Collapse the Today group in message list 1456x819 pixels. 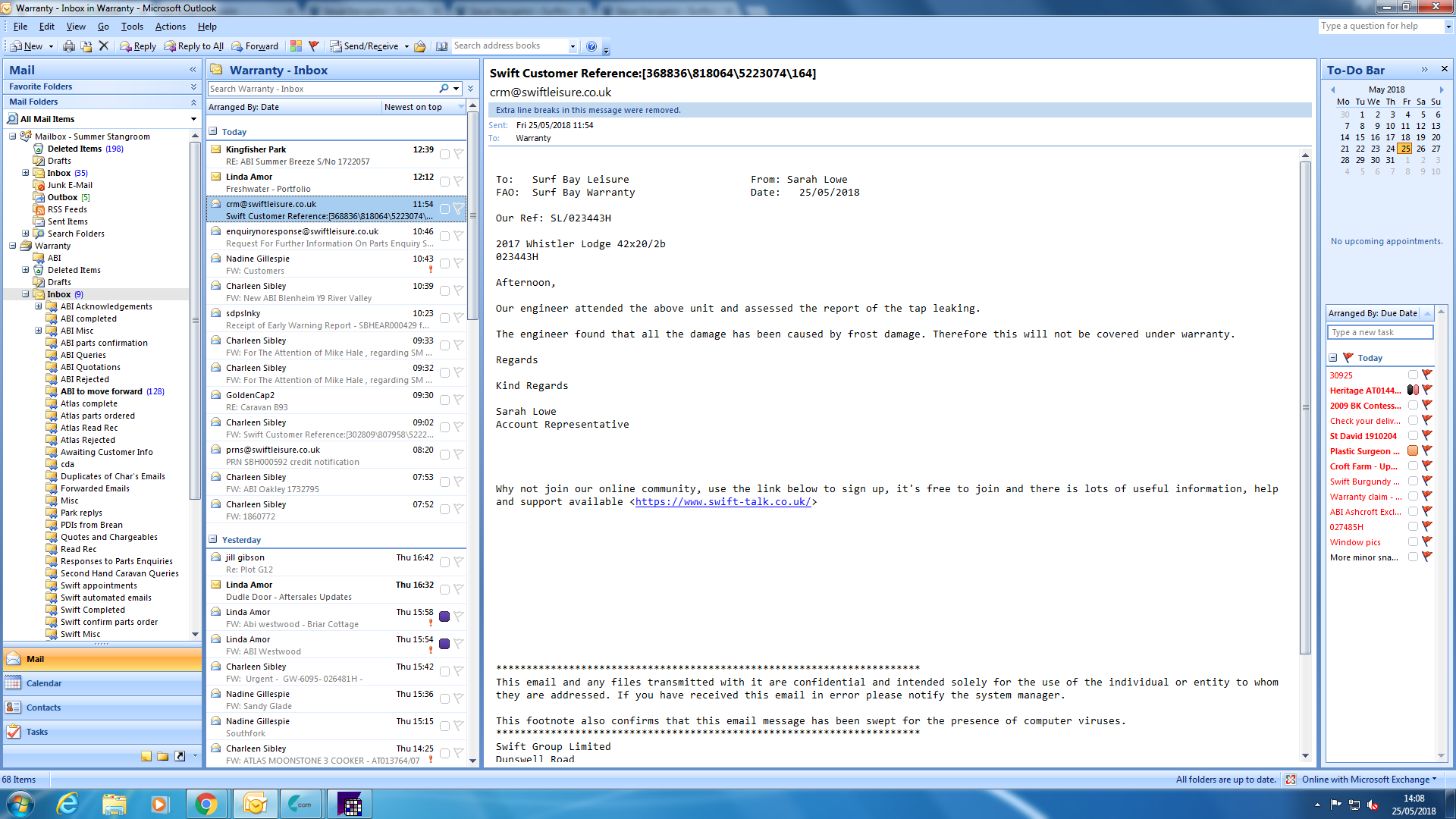(214, 132)
